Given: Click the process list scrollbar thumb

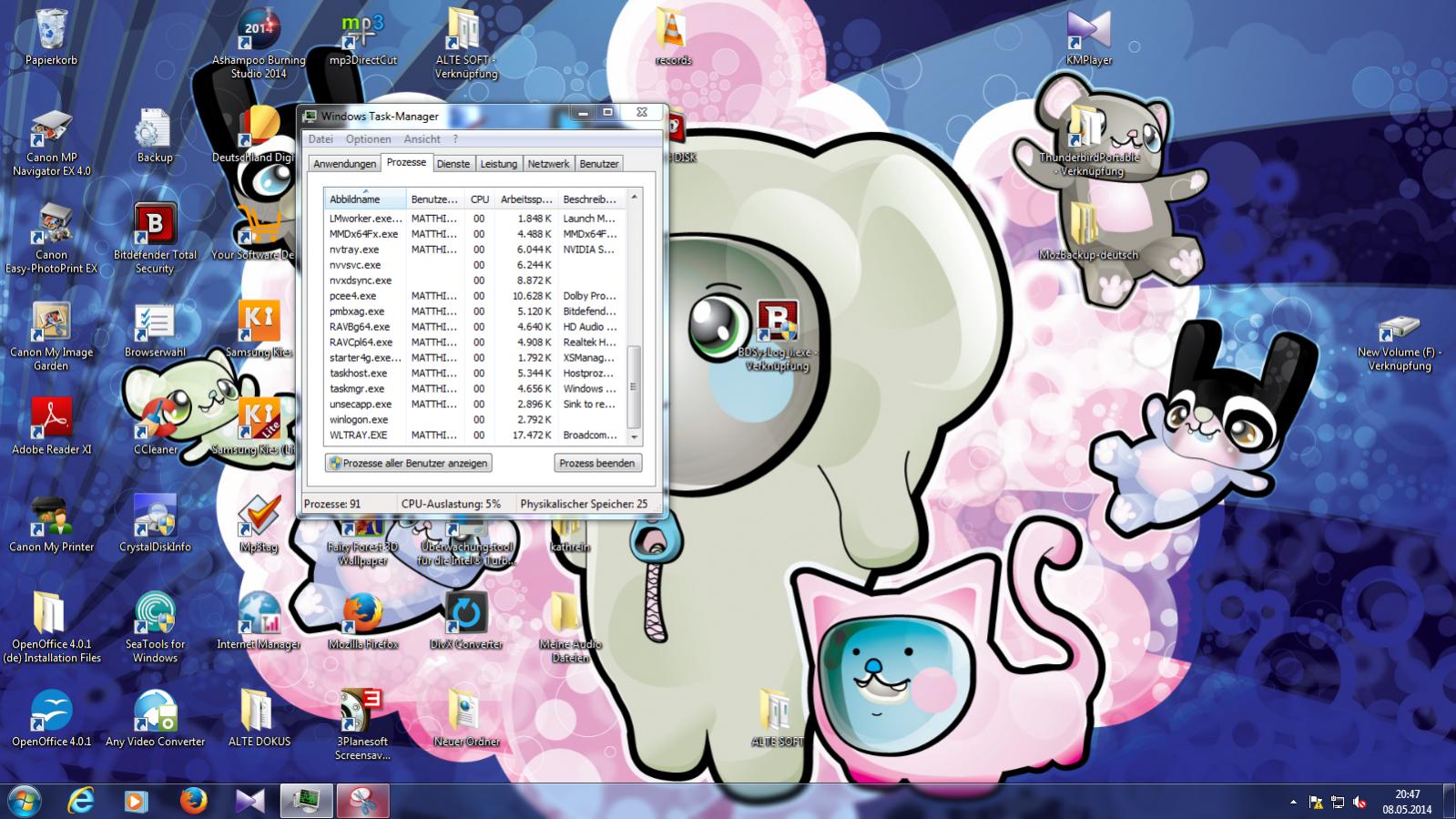Looking at the screenshot, I should point(634,387).
